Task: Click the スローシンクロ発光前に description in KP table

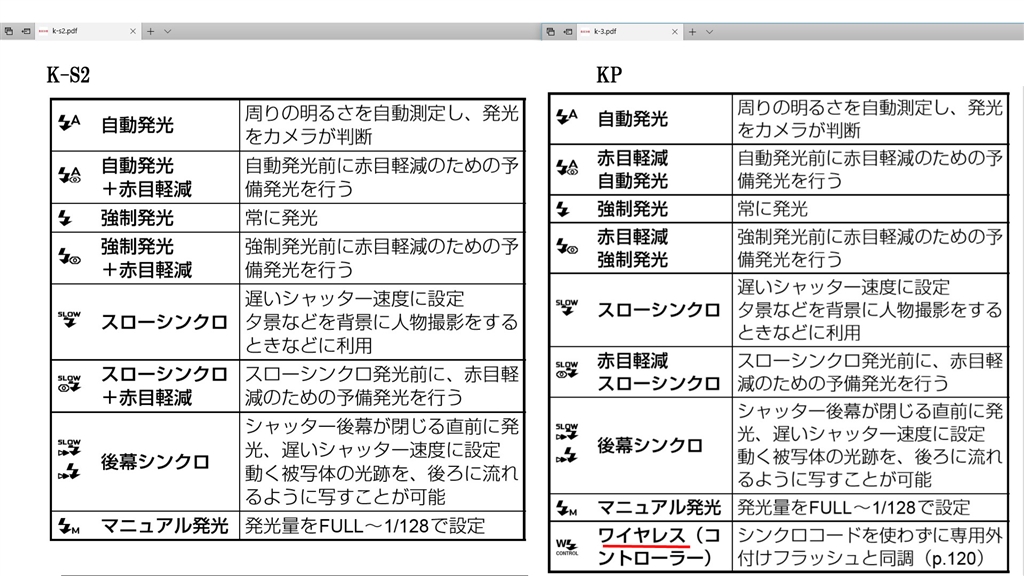Action: [871, 372]
